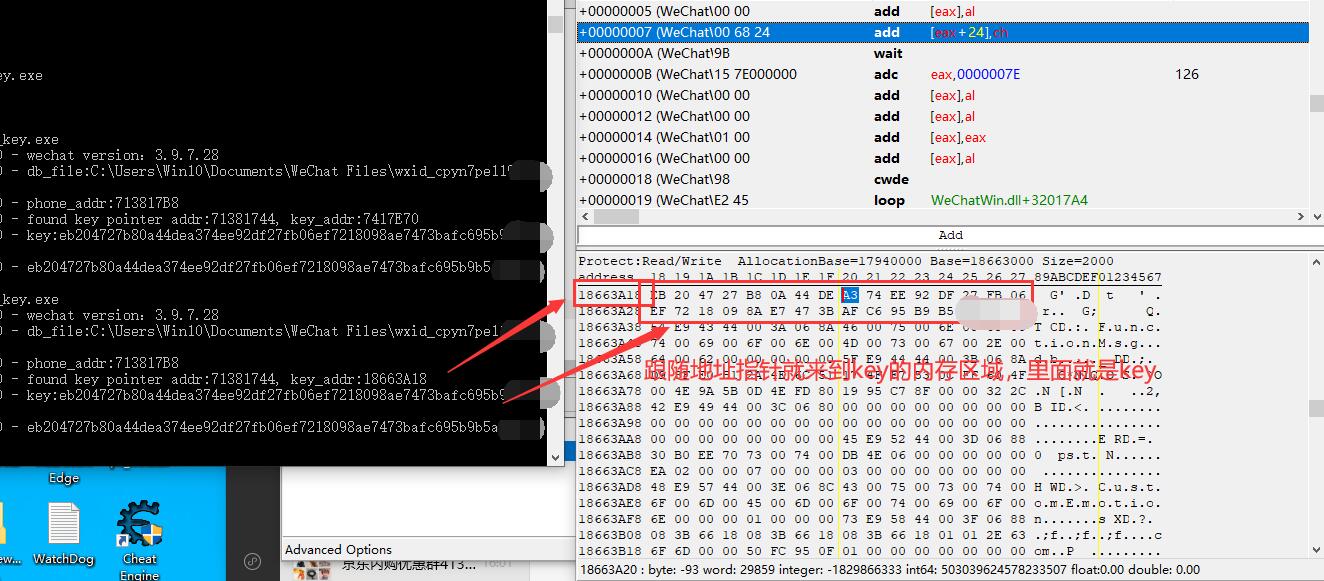
Task: Select the +00000016 add [eax],al row
Action: (943, 158)
